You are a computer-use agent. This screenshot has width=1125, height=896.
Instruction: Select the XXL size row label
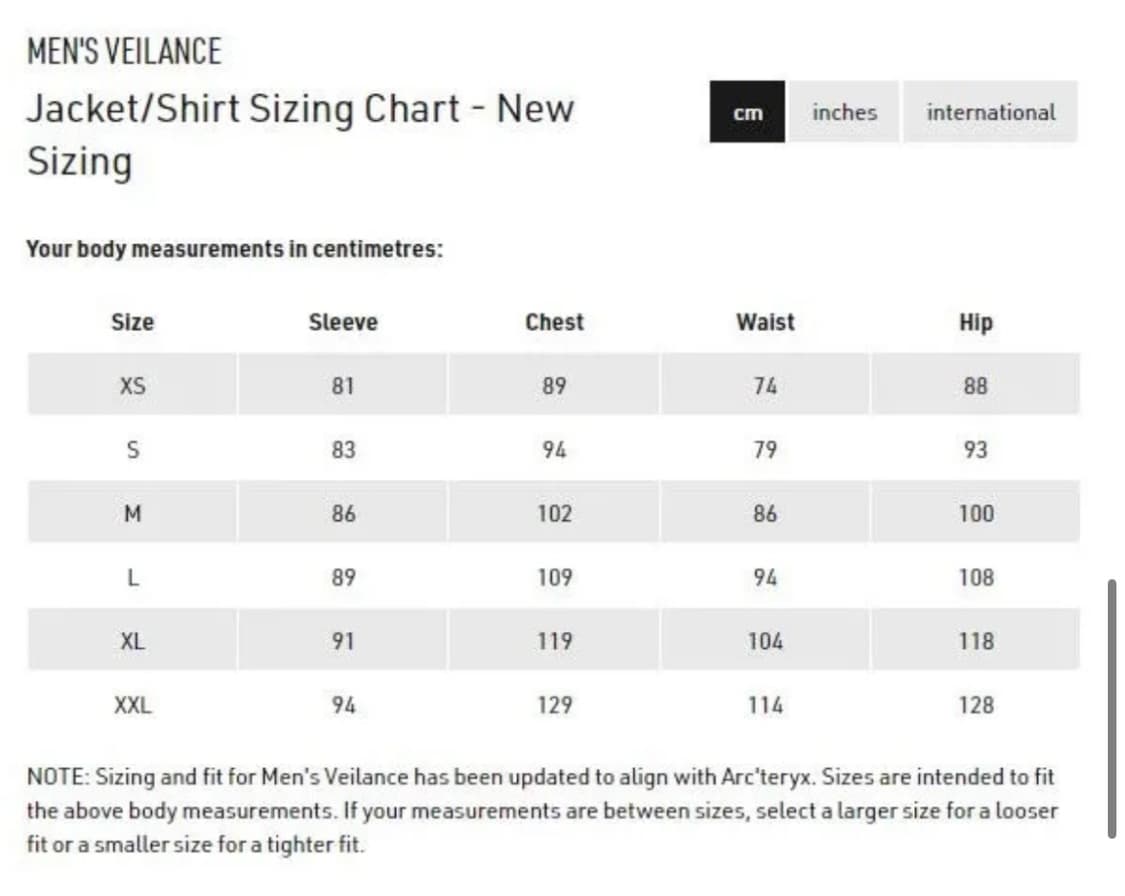point(132,705)
